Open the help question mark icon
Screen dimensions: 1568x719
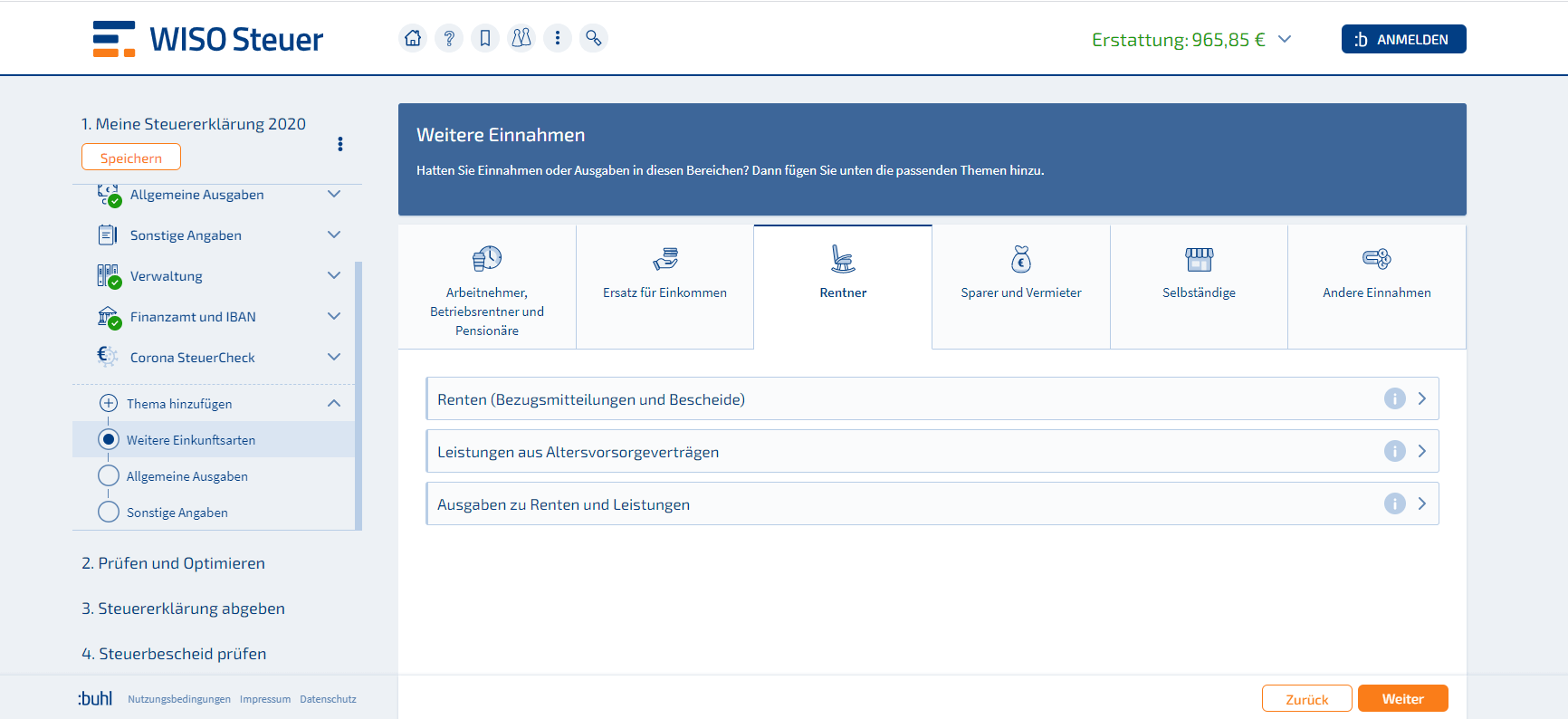[449, 38]
